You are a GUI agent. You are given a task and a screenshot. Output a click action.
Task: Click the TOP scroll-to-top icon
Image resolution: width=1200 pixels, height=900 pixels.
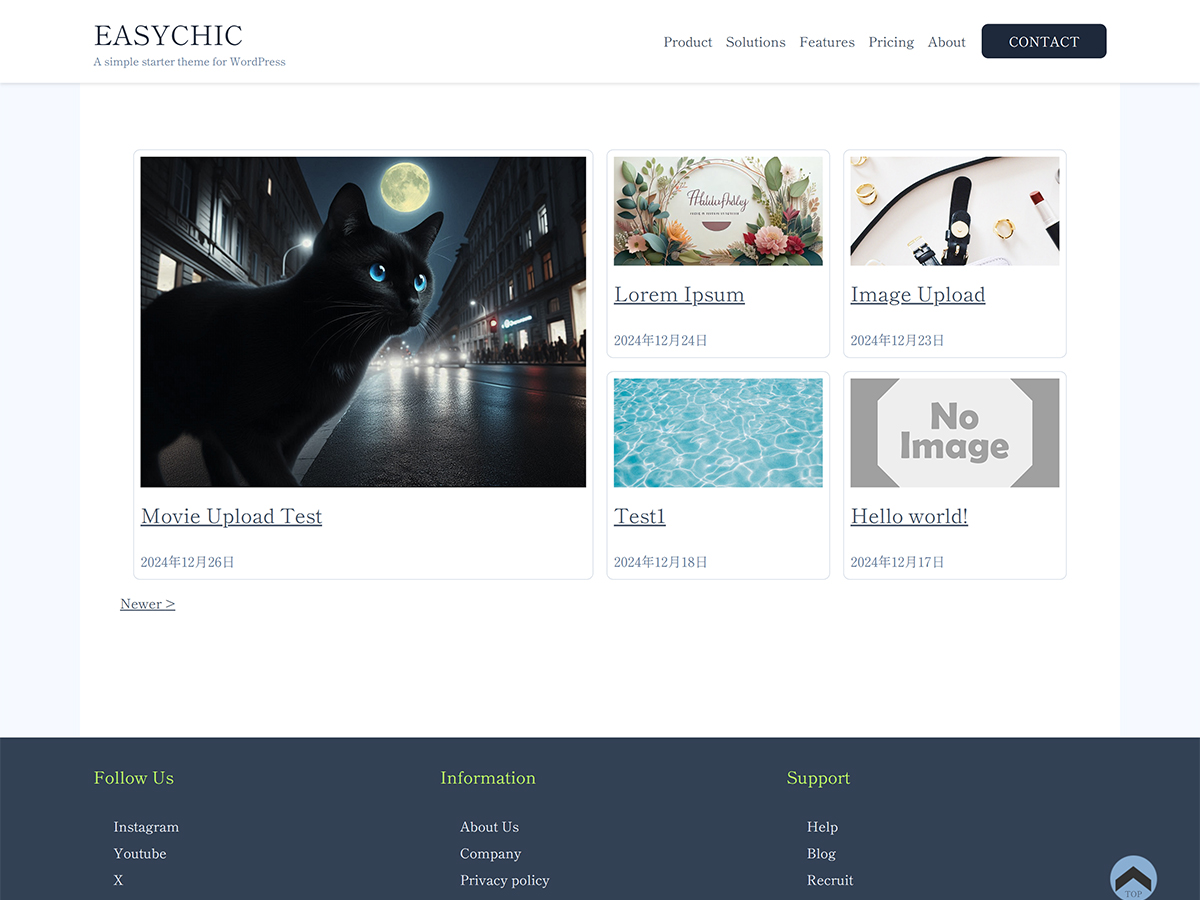pyautogui.click(x=1133, y=877)
